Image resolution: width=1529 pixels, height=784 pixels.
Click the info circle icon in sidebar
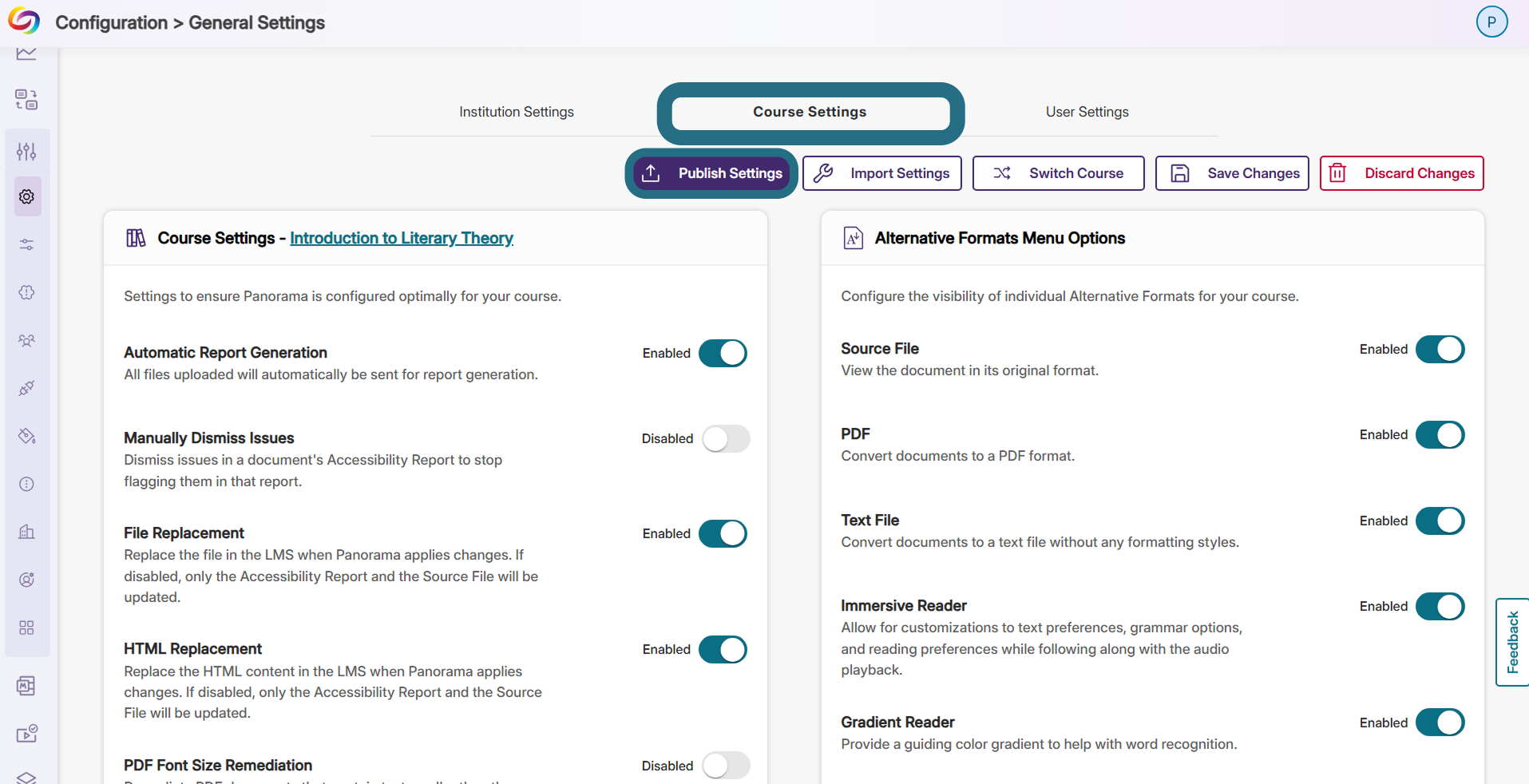pyautogui.click(x=27, y=484)
